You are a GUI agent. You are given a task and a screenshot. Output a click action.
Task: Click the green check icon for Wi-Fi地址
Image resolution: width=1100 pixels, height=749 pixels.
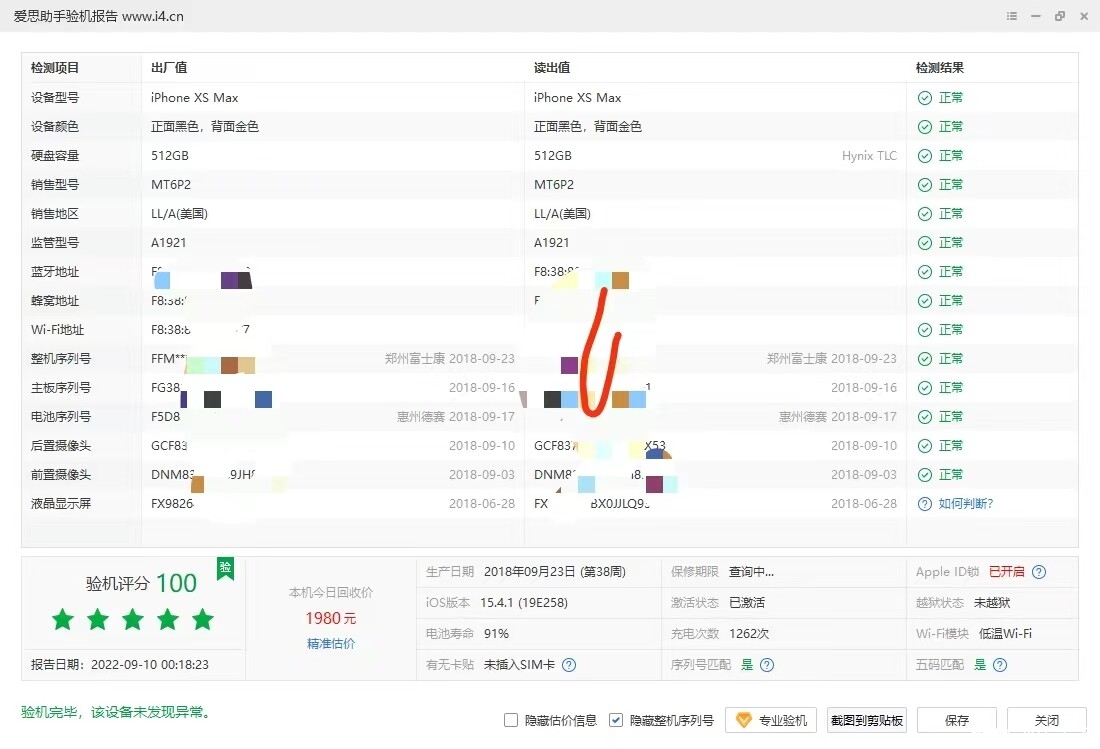(x=925, y=330)
